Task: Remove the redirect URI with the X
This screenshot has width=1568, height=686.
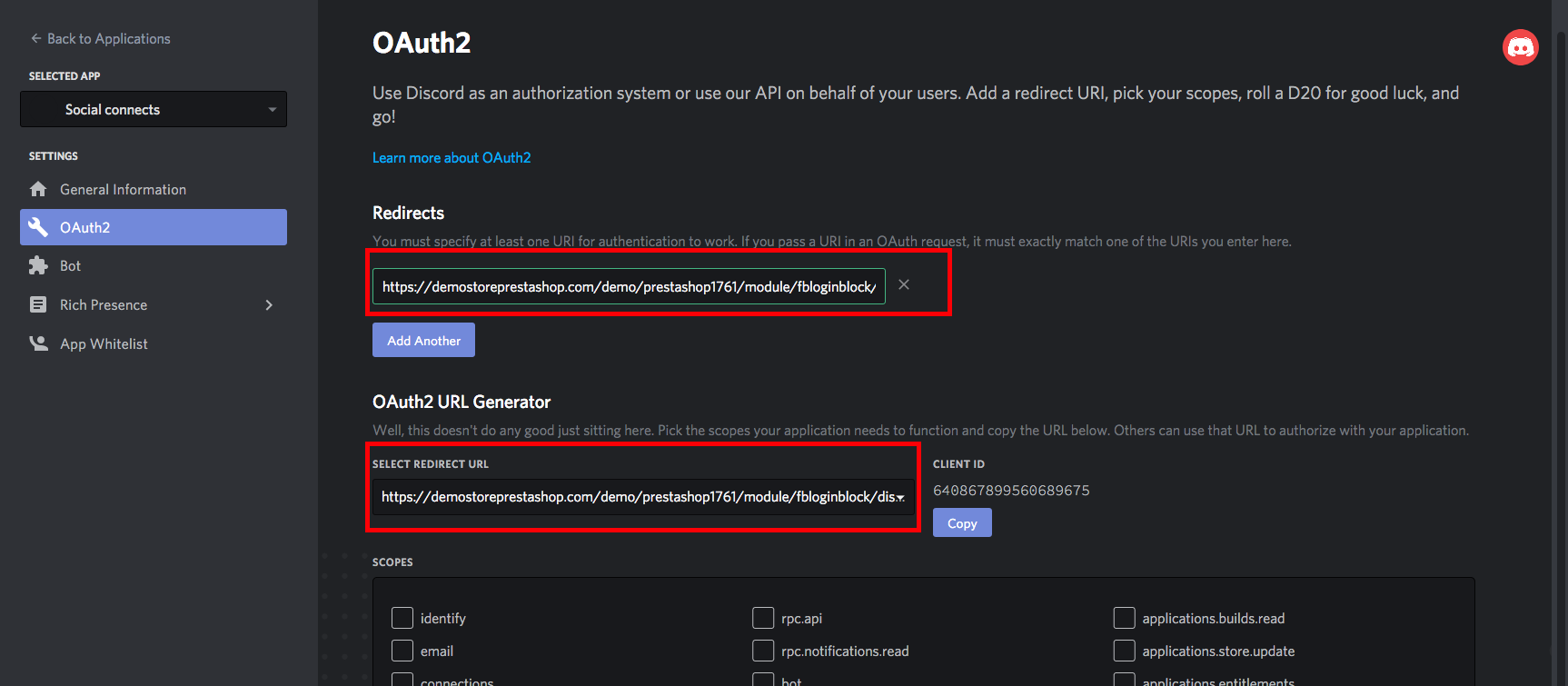Action: click(904, 284)
